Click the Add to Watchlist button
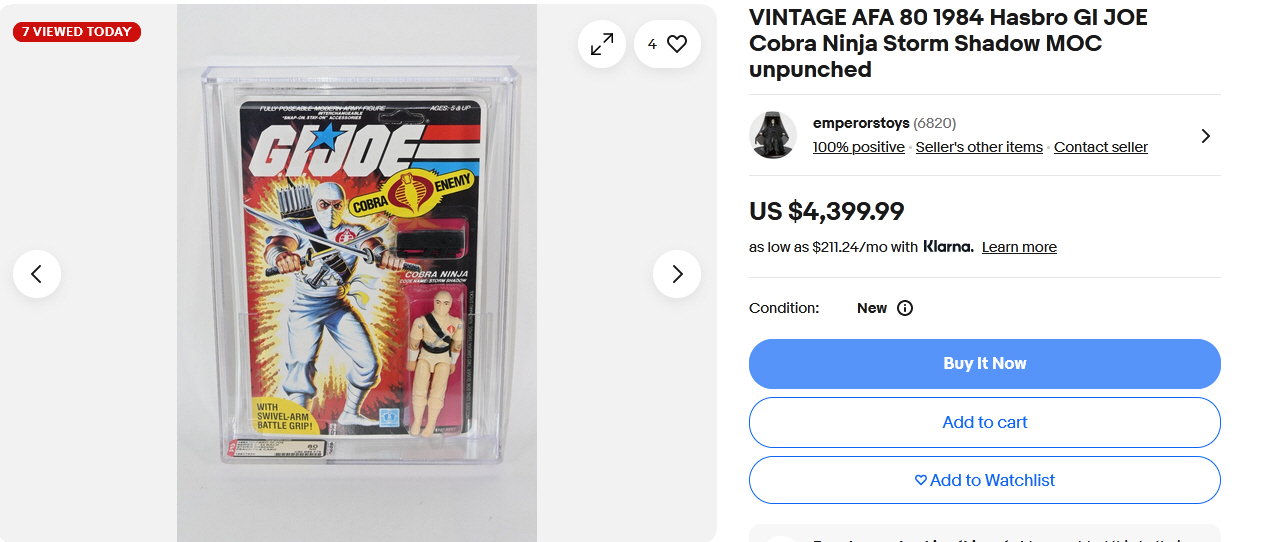The height and width of the screenshot is (542, 1267). pos(985,480)
